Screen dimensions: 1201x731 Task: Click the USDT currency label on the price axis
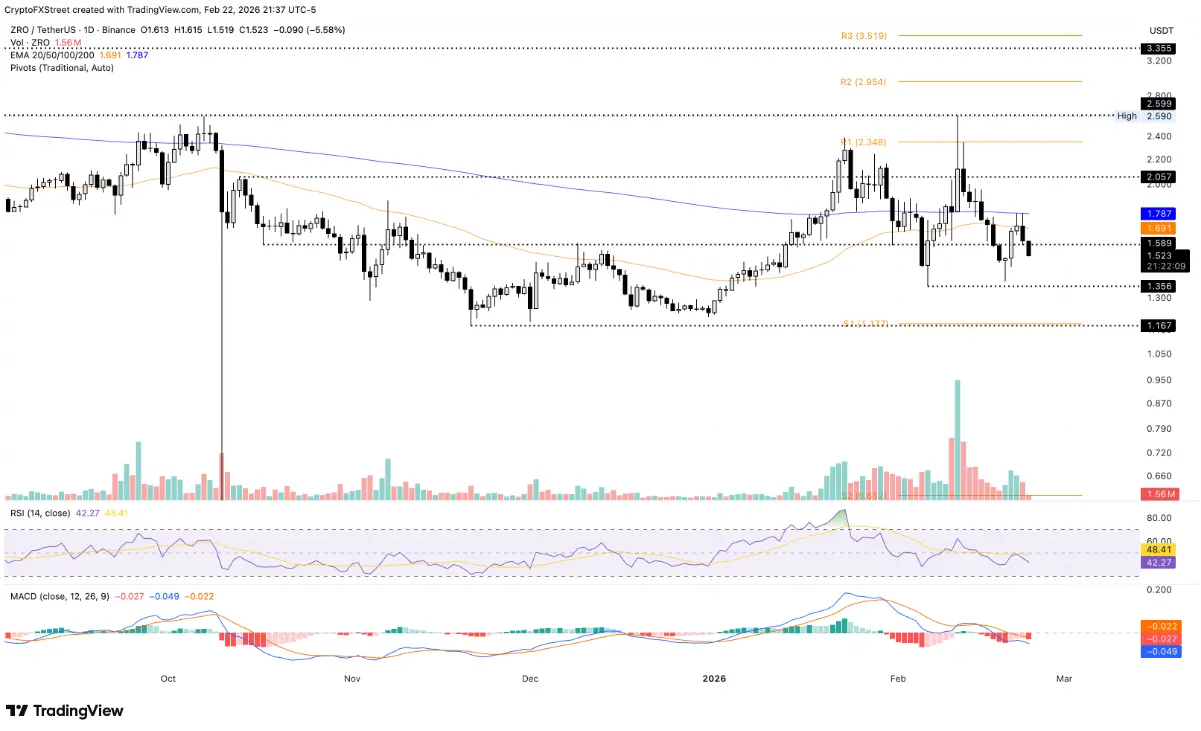point(1161,30)
